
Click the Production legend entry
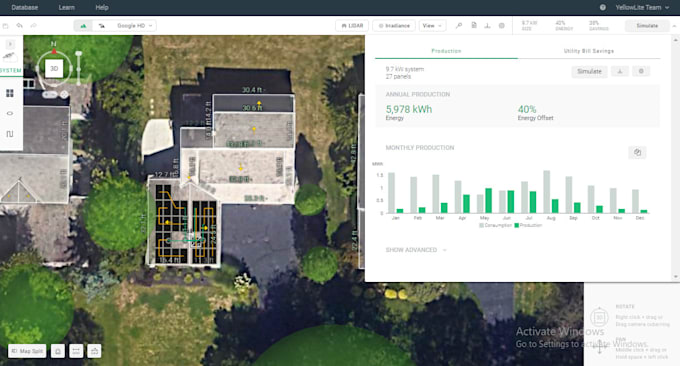click(x=528, y=225)
